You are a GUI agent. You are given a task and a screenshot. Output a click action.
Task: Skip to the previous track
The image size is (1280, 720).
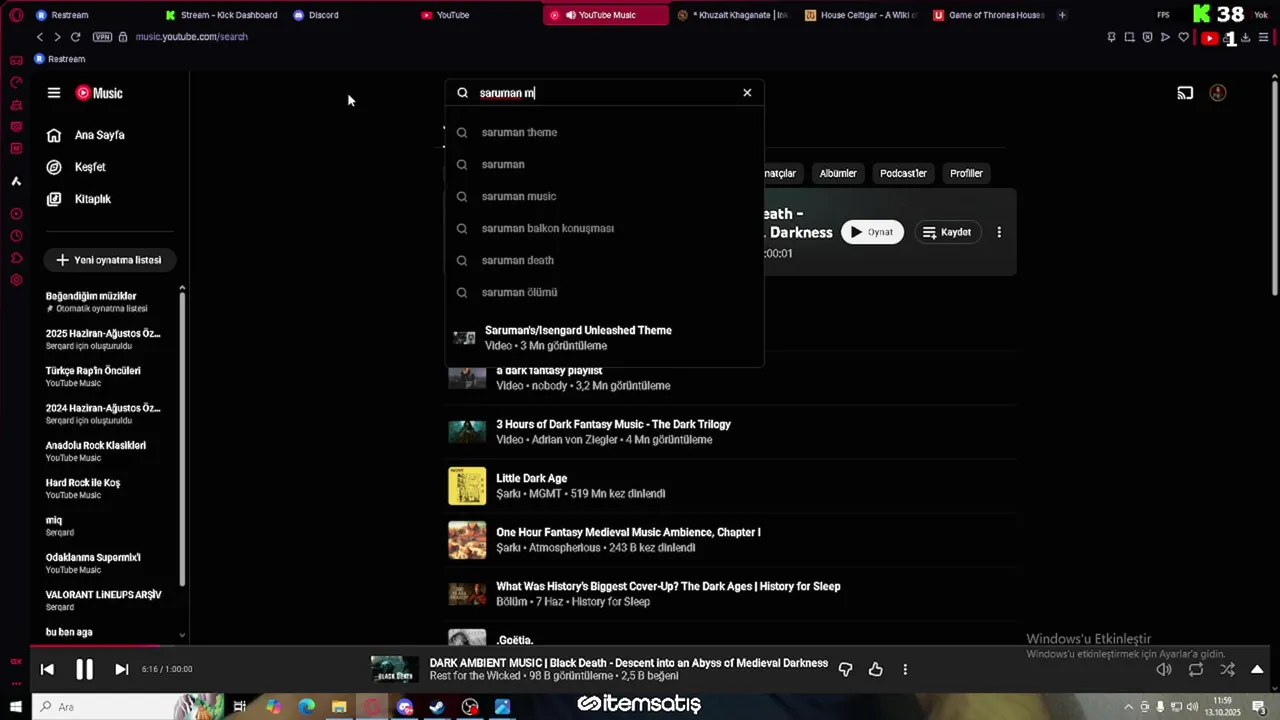pos(47,669)
